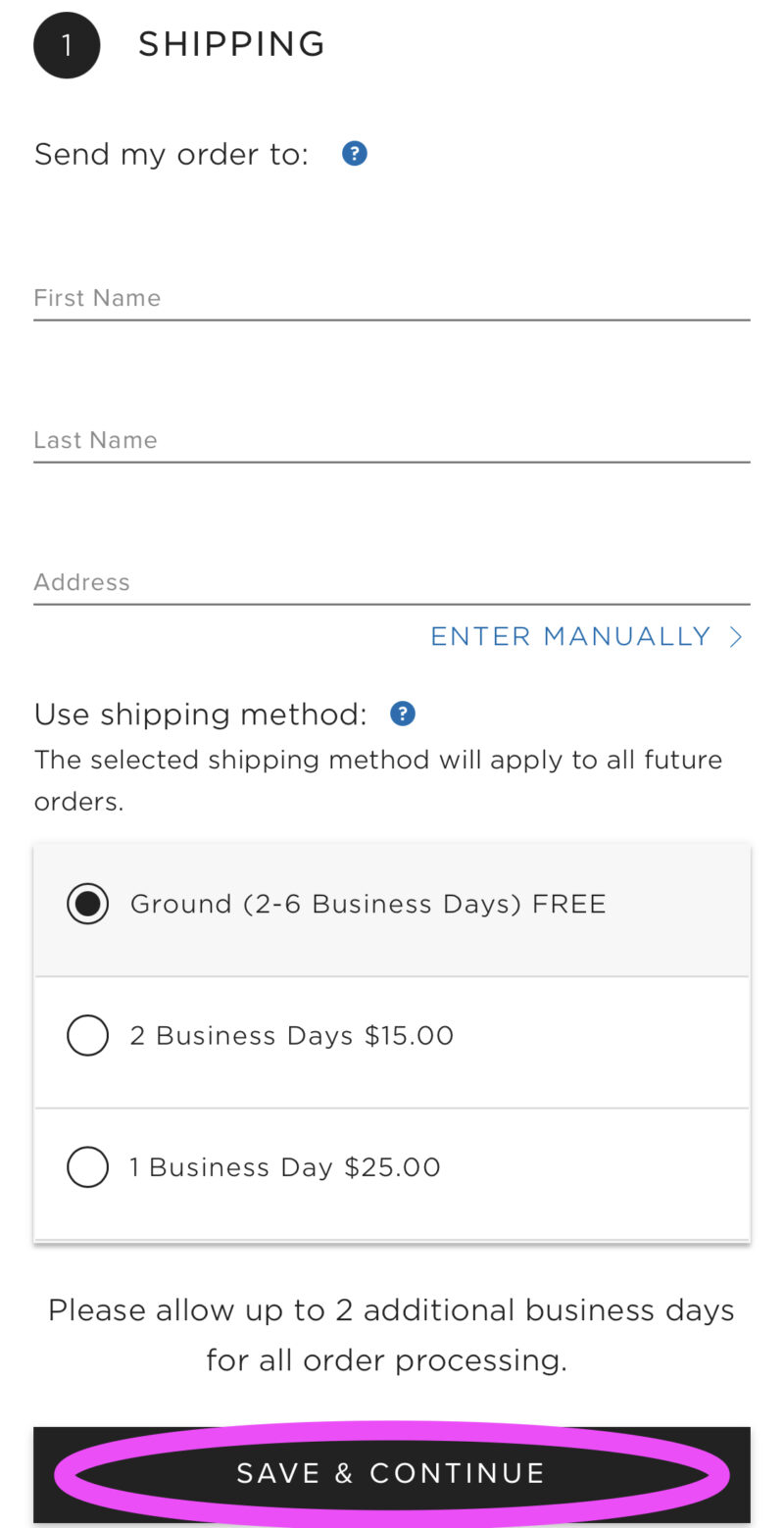The width and height of the screenshot is (784, 1528).
Task: Choose the 2 Business Days radio button
Action: pyautogui.click(x=88, y=1035)
